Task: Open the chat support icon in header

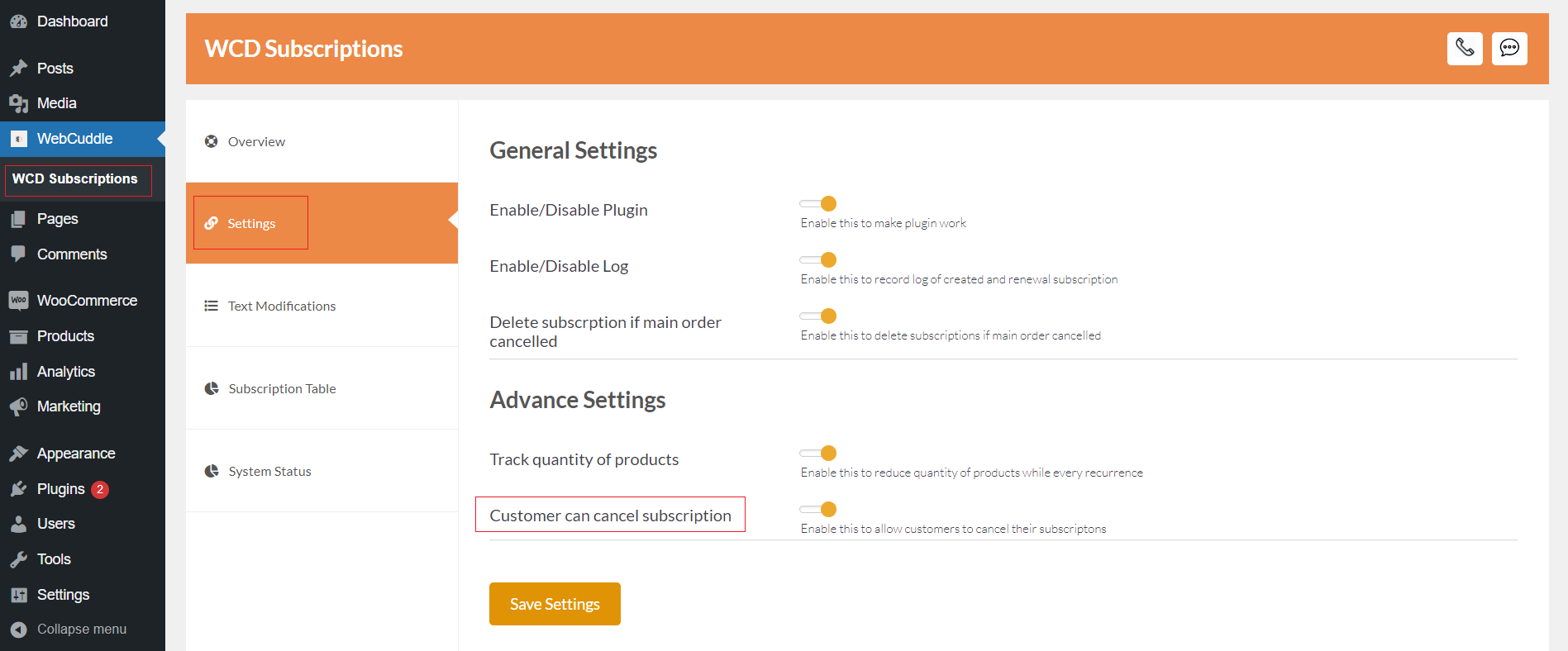Action: coord(1509,48)
